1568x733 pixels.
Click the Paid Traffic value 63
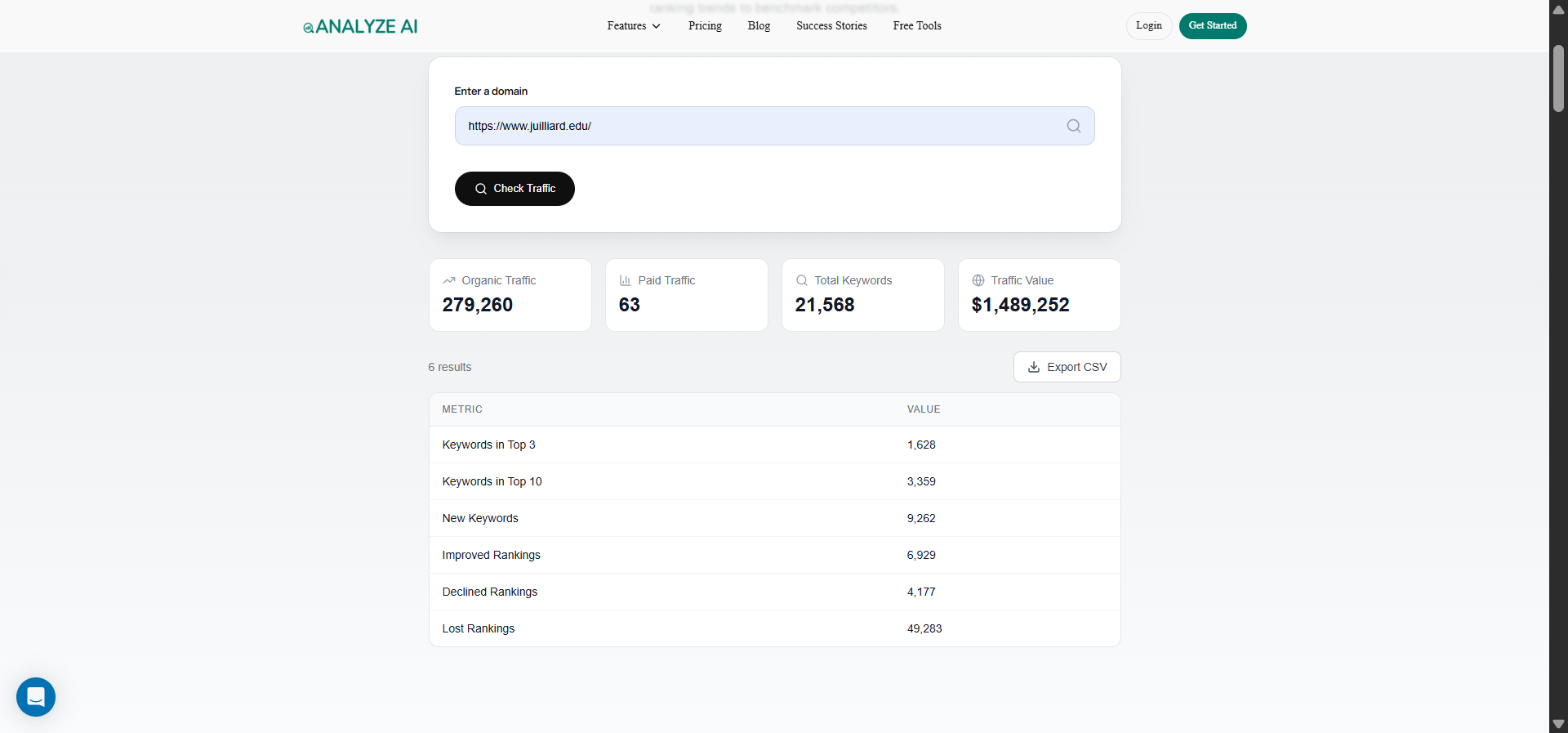click(x=629, y=305)
